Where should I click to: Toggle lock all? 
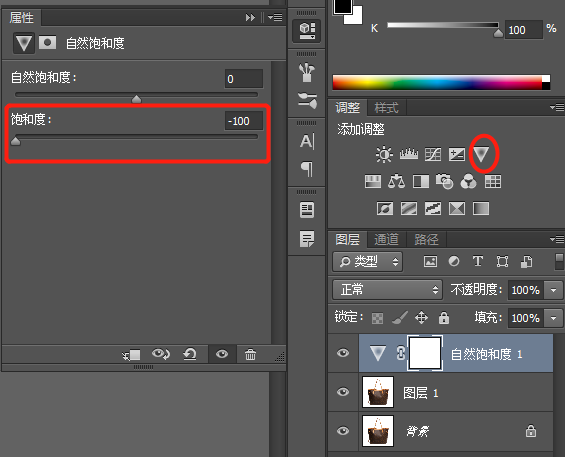coord(444,318)
